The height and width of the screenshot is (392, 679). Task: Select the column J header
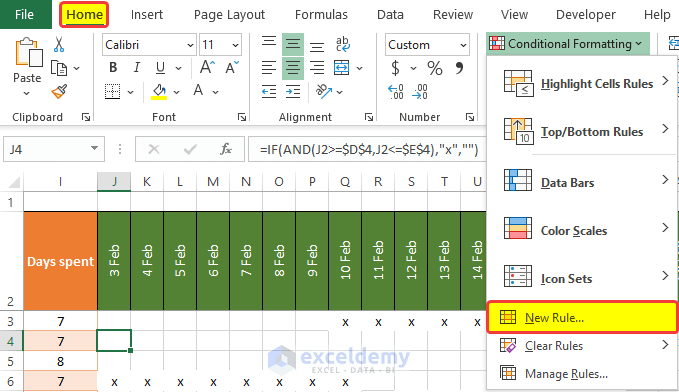pos(114,181)
